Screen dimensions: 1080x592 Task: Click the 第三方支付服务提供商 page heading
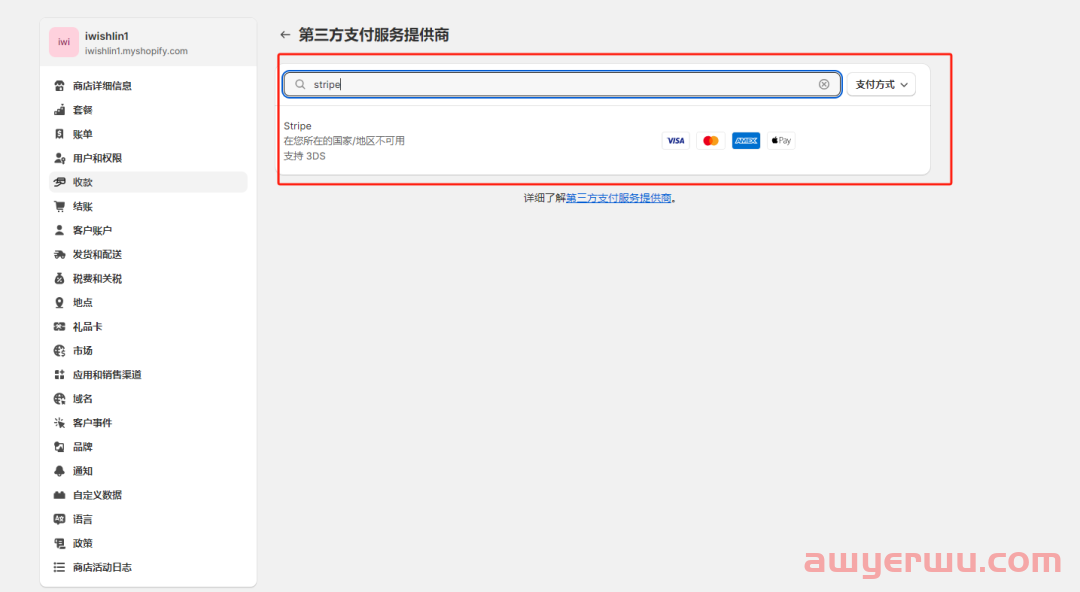pos(373,35)
